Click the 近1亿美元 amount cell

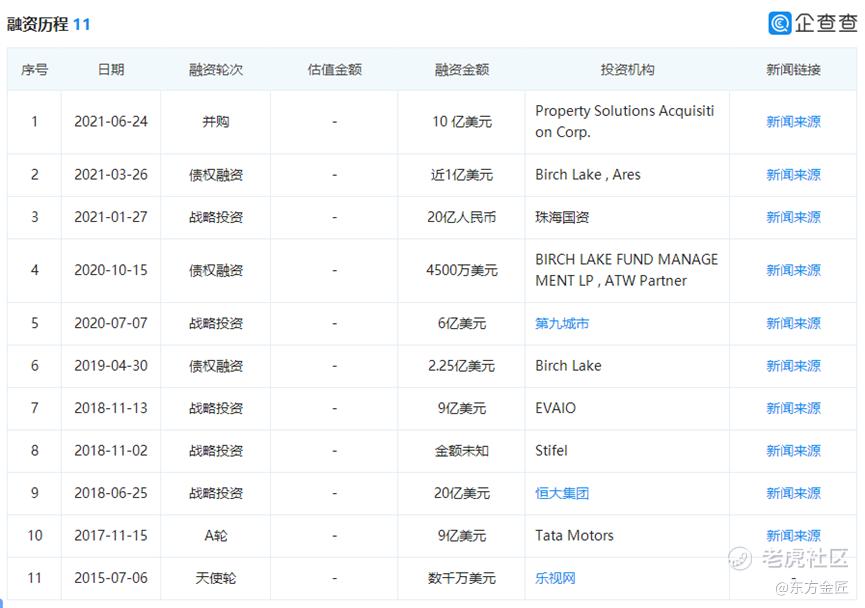point(462,175)
